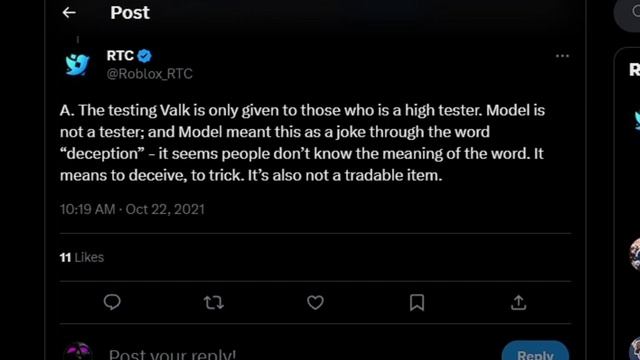This screenshot has width=640, height=360.
Task: View the 11 Likes list
Action: [82, 257]
